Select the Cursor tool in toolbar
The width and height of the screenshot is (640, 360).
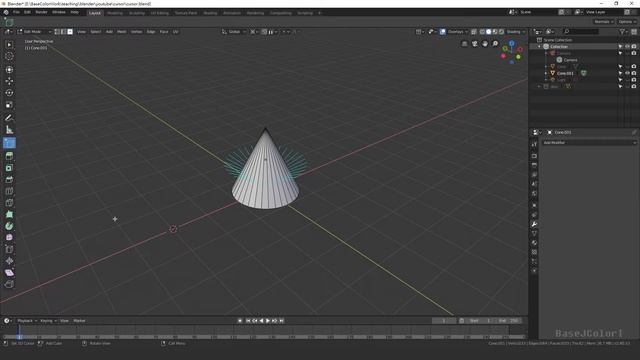(9, 56)
